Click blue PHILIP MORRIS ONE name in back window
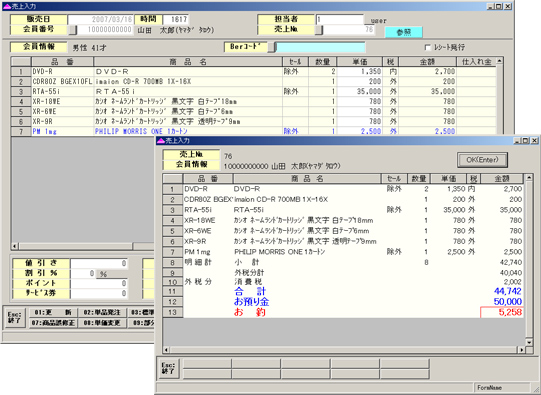The width and height of the screenshot is (541, 395). (x=141, y=132)
